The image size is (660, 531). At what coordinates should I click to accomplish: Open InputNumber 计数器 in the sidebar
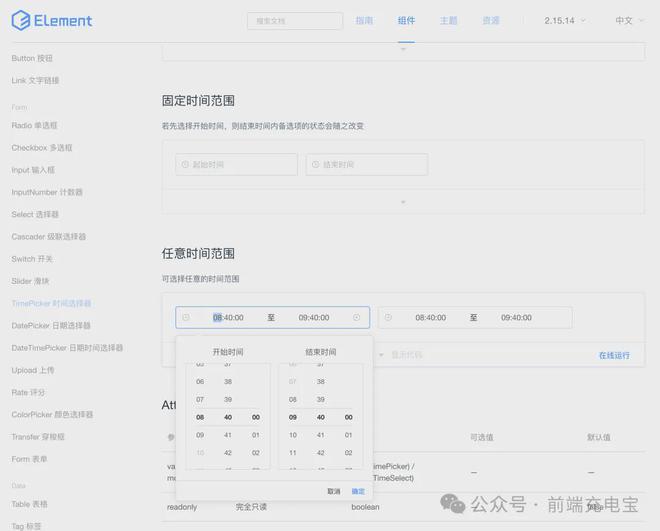coord(47,192)
